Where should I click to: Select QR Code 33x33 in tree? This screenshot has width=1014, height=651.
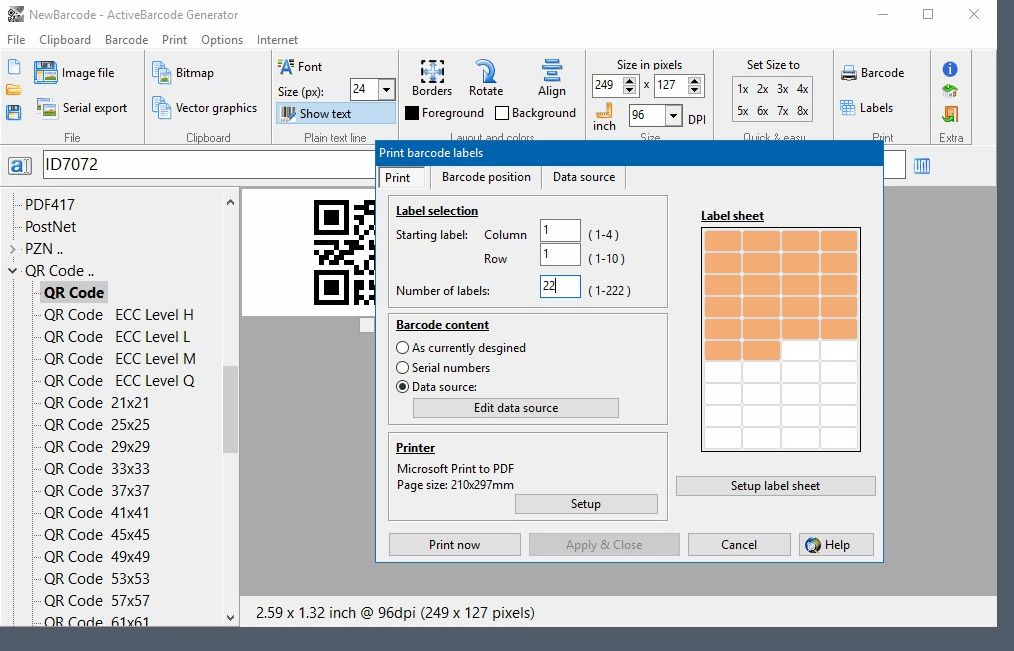coord(97,469)
